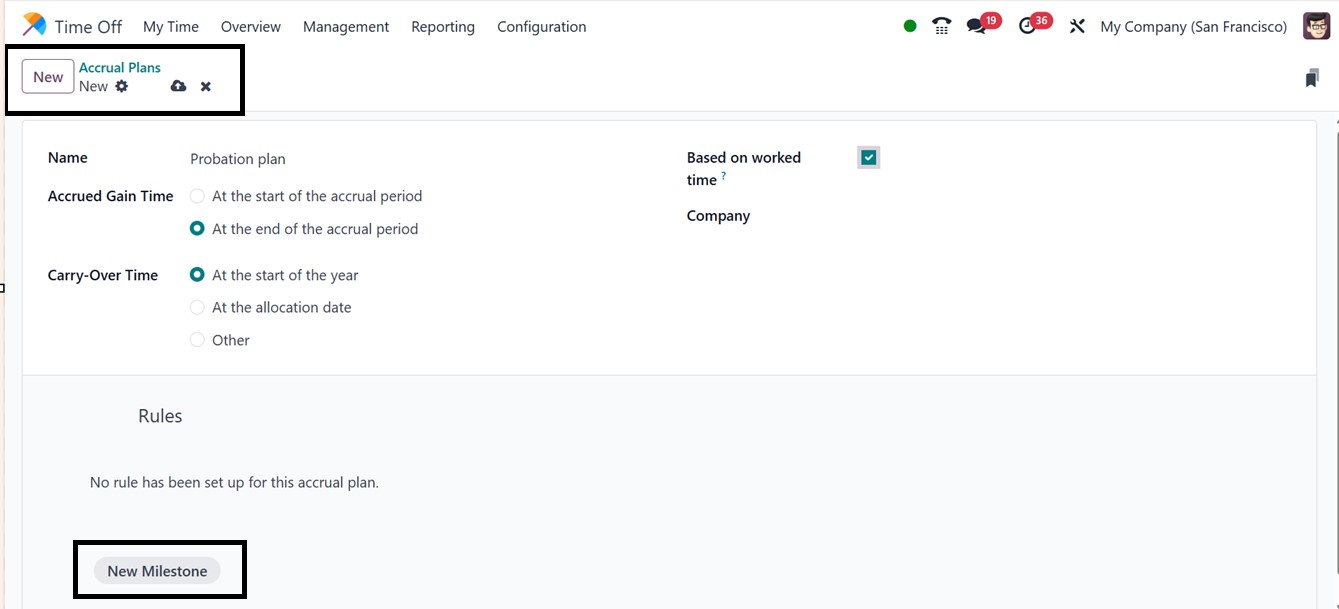Discard changes with the X icon
Viewport: 1339px width, 609px height.
click(x=206, y=87)
